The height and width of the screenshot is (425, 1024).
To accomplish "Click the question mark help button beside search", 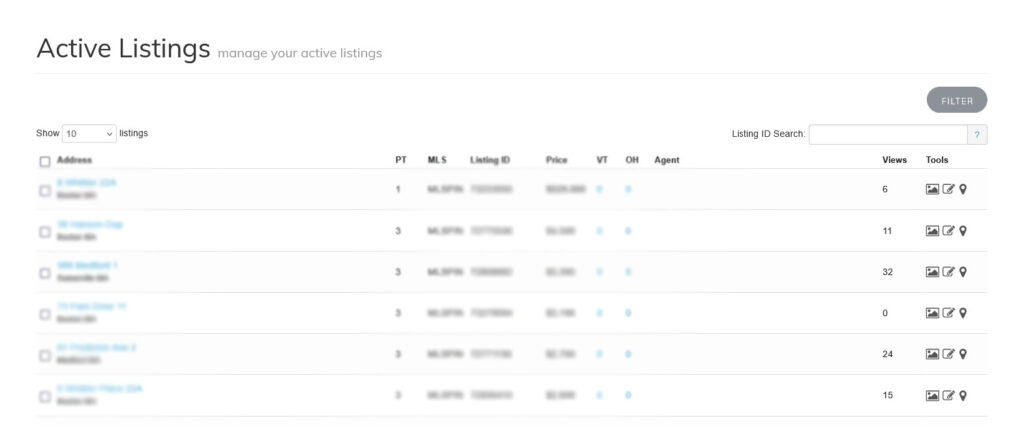I will coord(977,135).
